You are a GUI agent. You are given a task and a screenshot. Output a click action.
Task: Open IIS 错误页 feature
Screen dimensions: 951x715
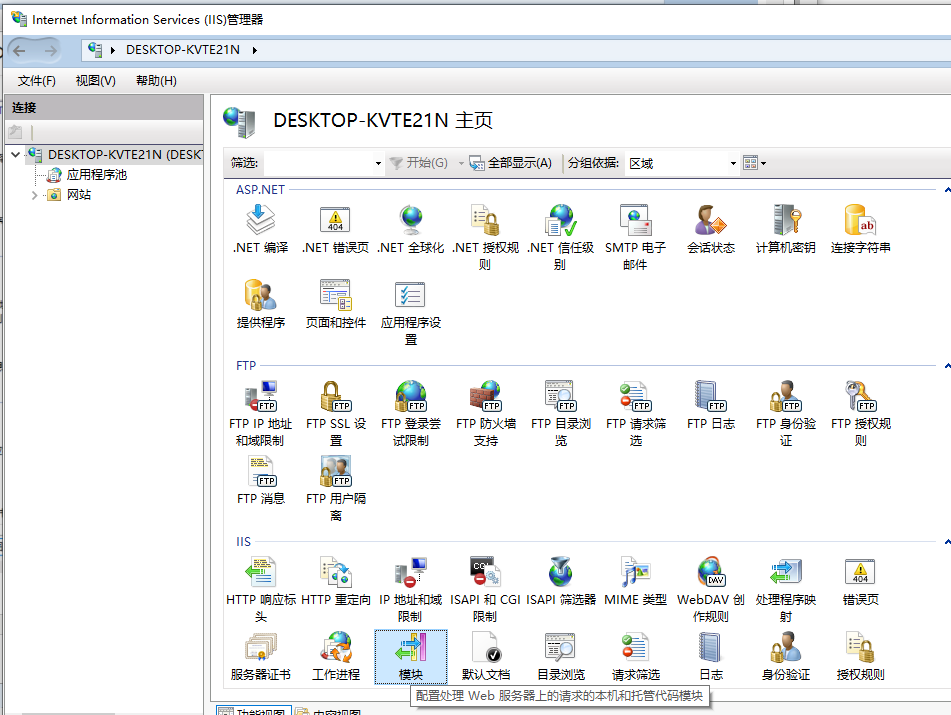coord(861,581)
